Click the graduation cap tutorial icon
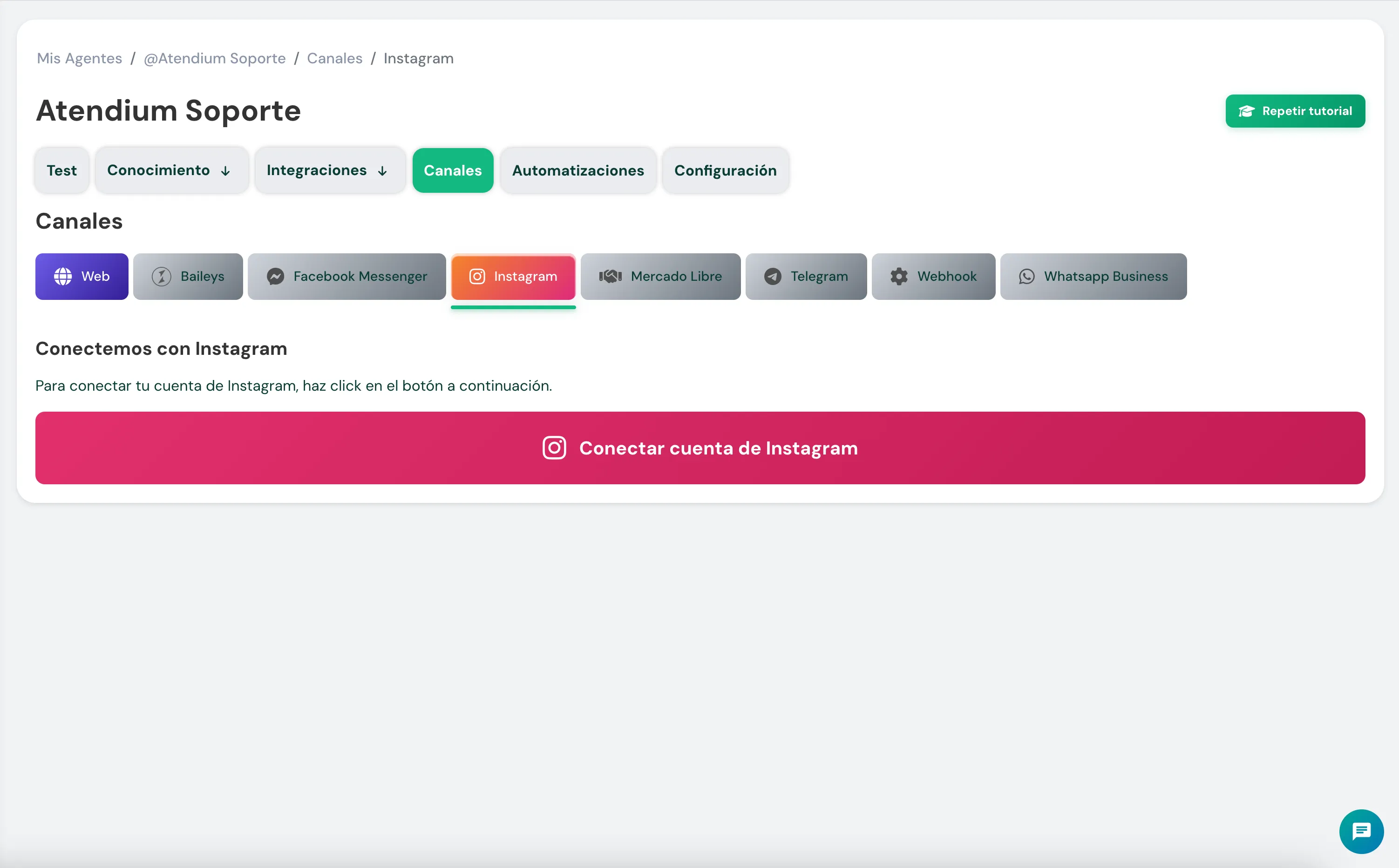The image size is (1399, 868). tap(1246, 111)
